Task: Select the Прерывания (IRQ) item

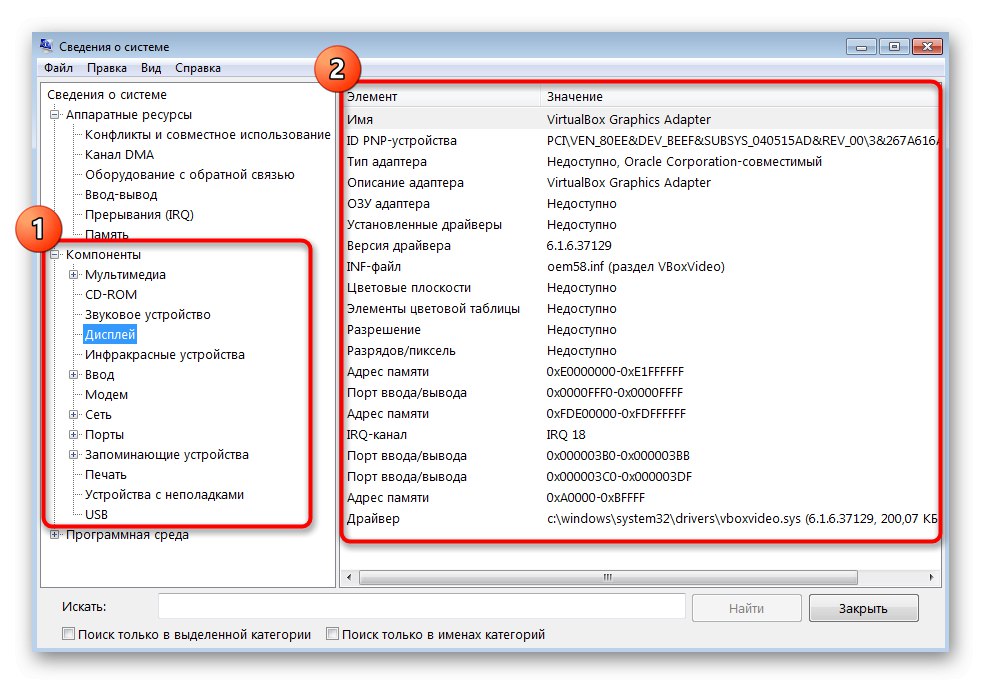Action: 140,215
